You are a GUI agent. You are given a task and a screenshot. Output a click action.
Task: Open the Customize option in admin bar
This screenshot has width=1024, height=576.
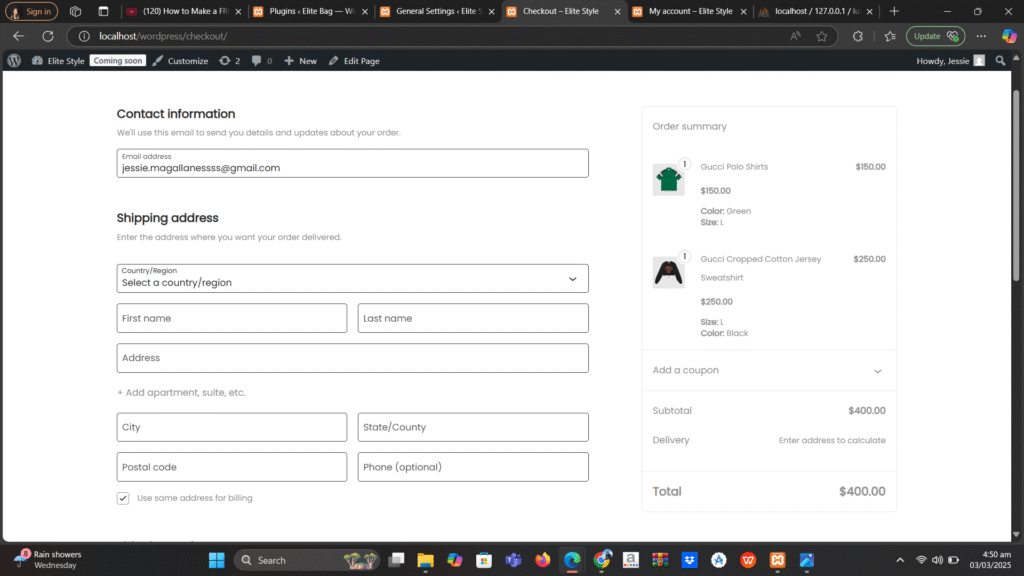coord(180,61)
